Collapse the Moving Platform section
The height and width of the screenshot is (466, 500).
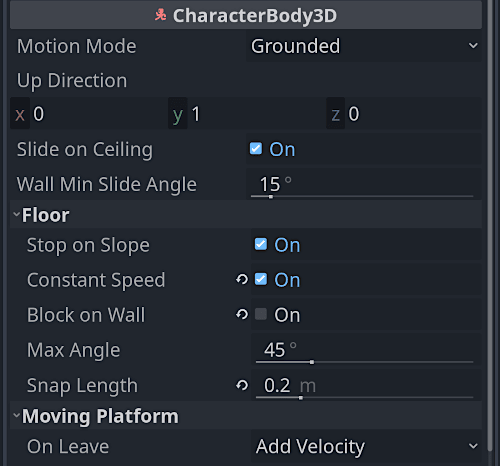pyautogui.click(x=17, y=415)
